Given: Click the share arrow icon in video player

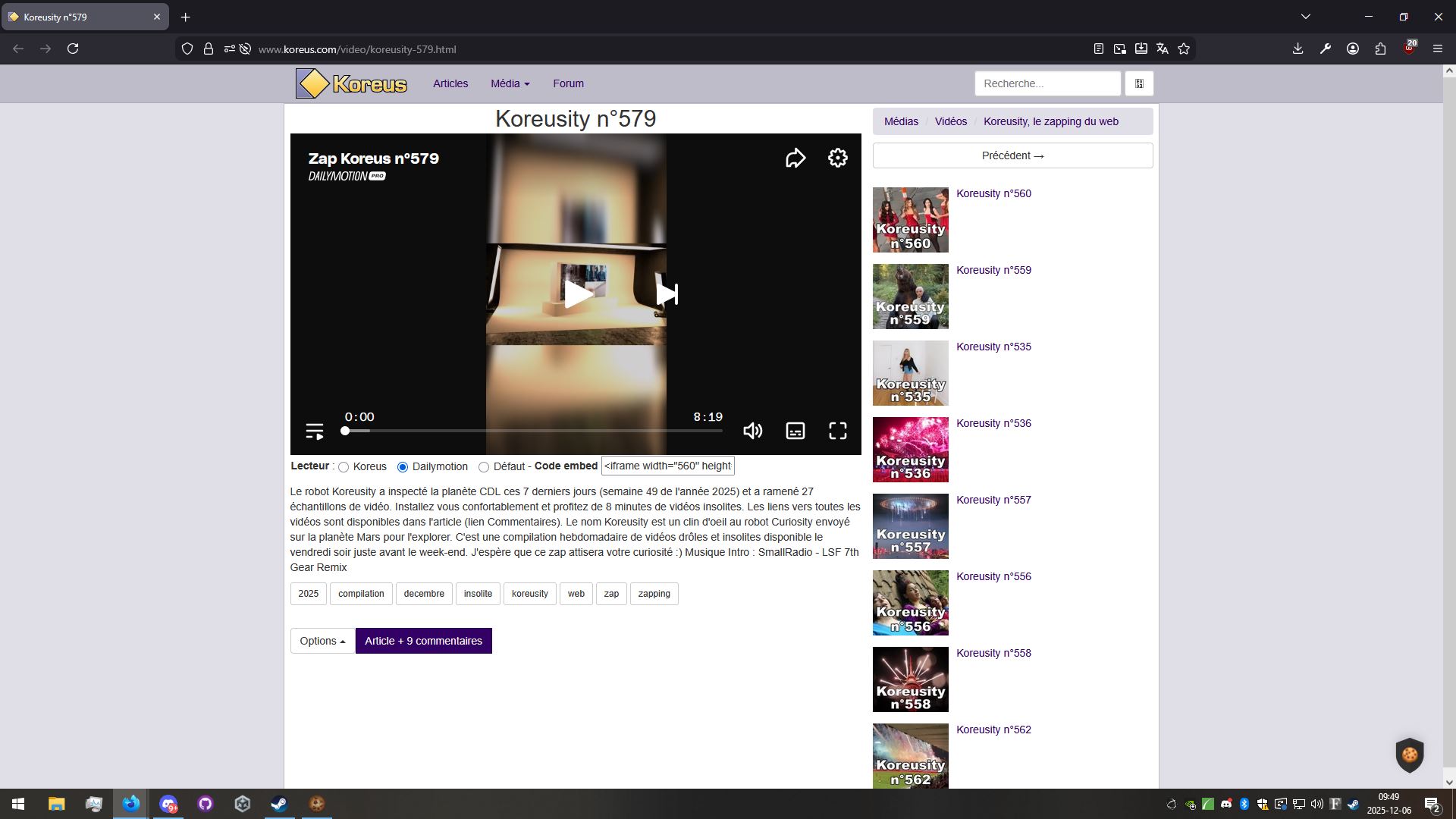Looking at the screenshot, I should [x=795, y=158].
